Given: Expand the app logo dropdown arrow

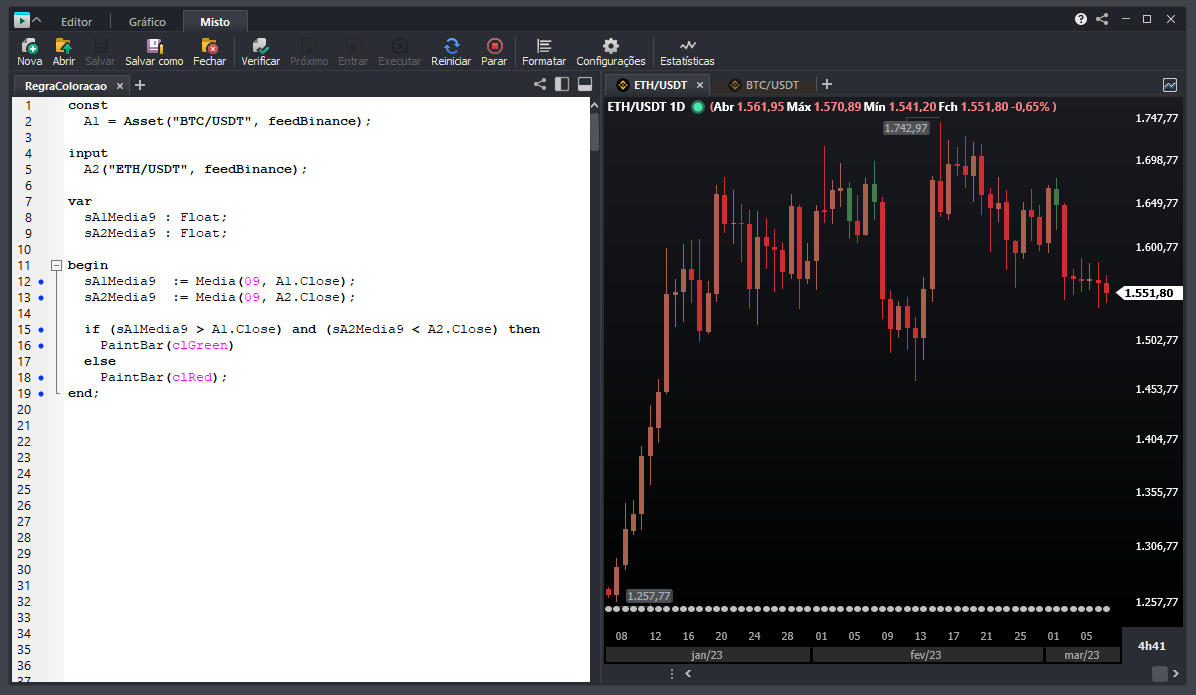Looking at the screenshot, I should point(37,21).
